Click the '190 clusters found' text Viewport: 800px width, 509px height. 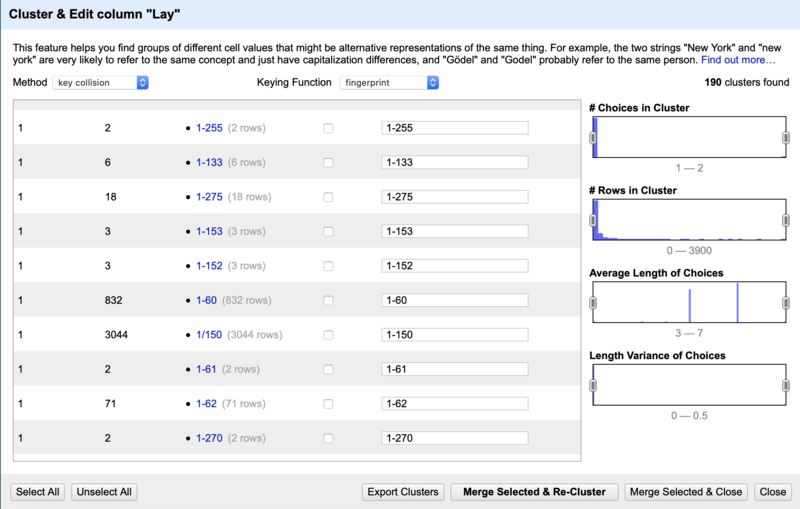(747, 83)
